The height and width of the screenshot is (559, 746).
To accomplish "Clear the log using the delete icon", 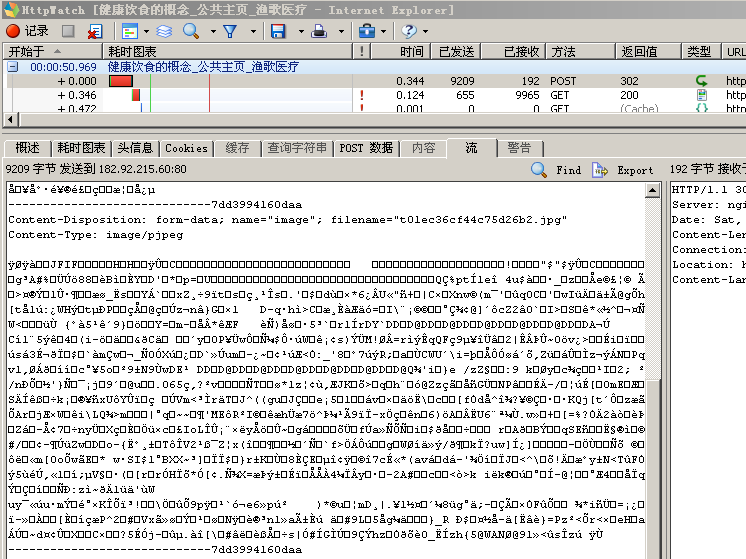I will pyautogui.click(x=95, y=31).
